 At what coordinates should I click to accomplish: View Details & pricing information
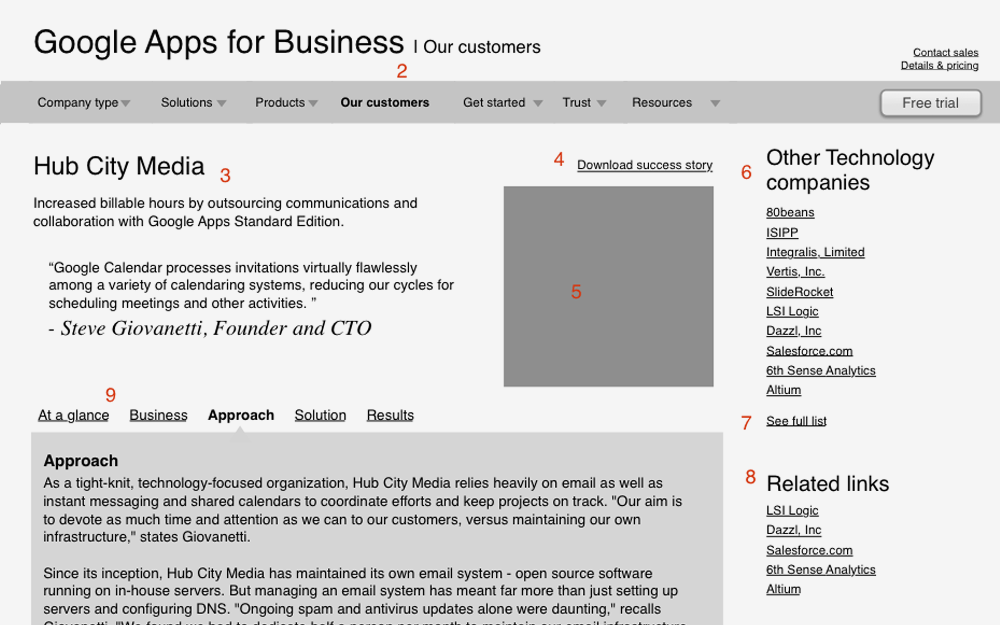(x=940, y=65)
